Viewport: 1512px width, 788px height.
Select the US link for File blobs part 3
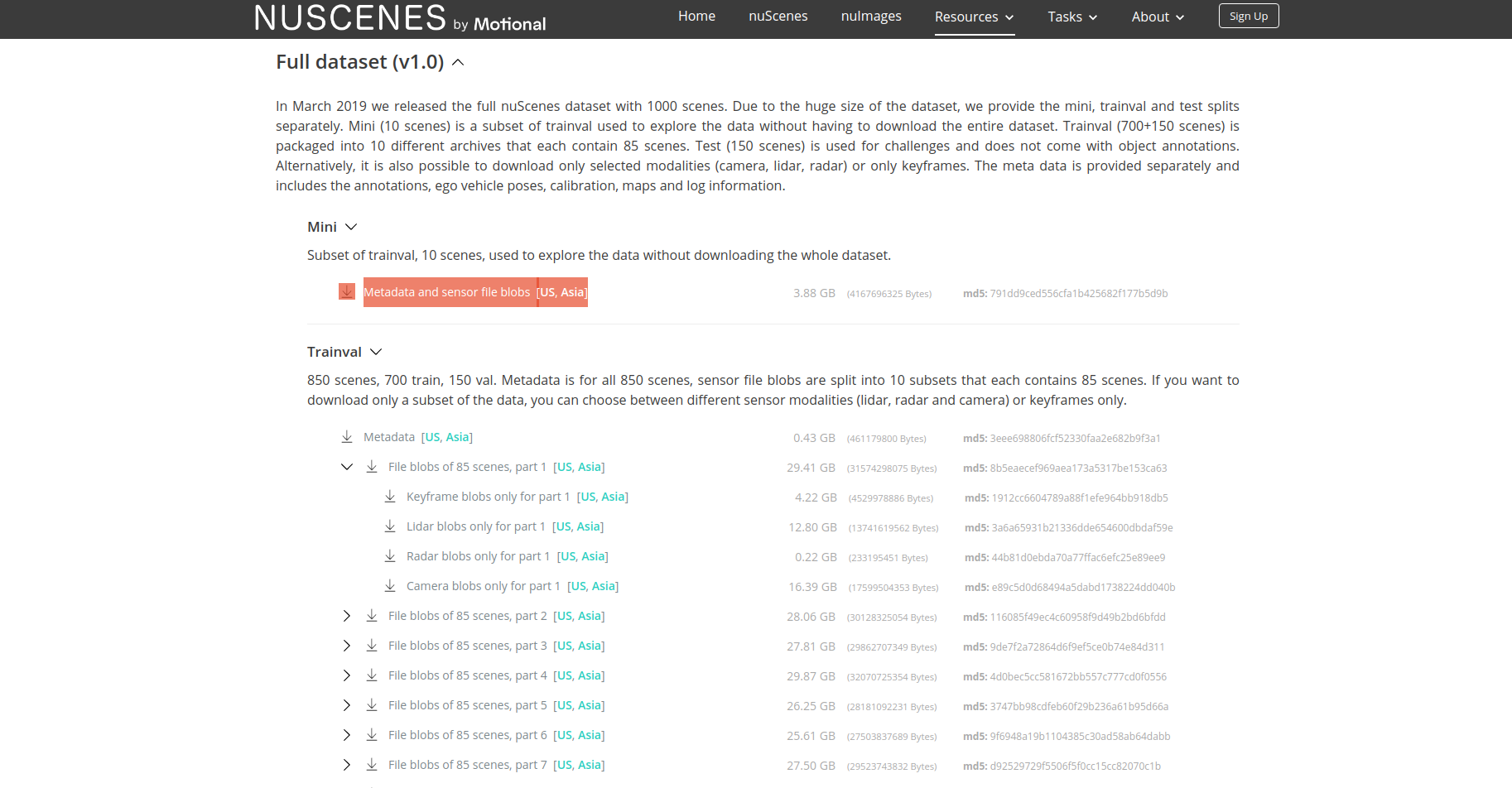564,646
